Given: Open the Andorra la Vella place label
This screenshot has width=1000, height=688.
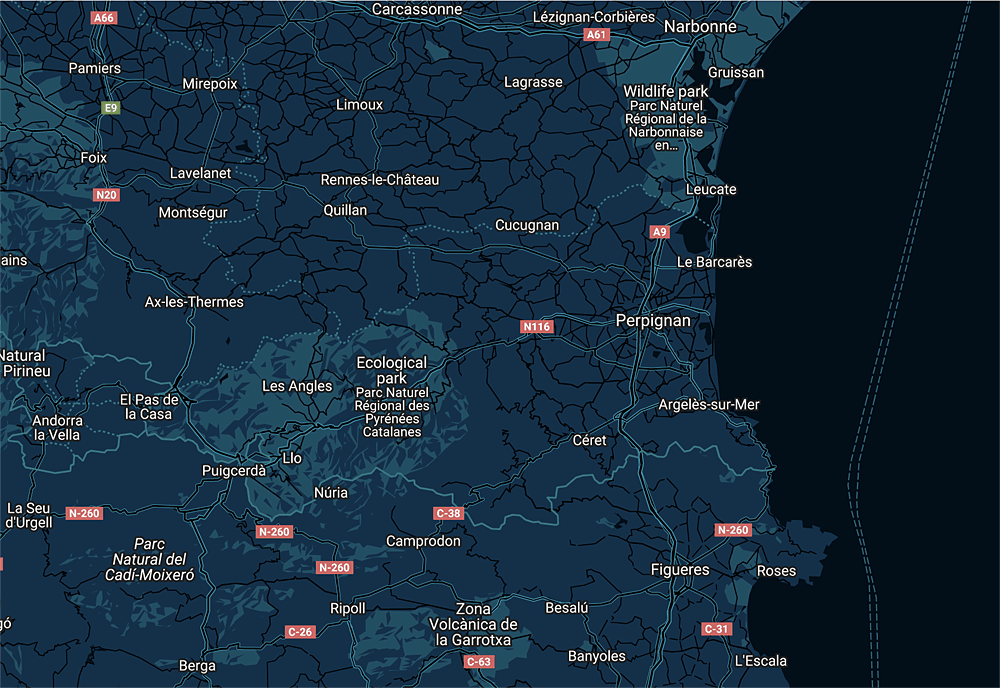Looking at the screenshot, I should coord(58,428).
